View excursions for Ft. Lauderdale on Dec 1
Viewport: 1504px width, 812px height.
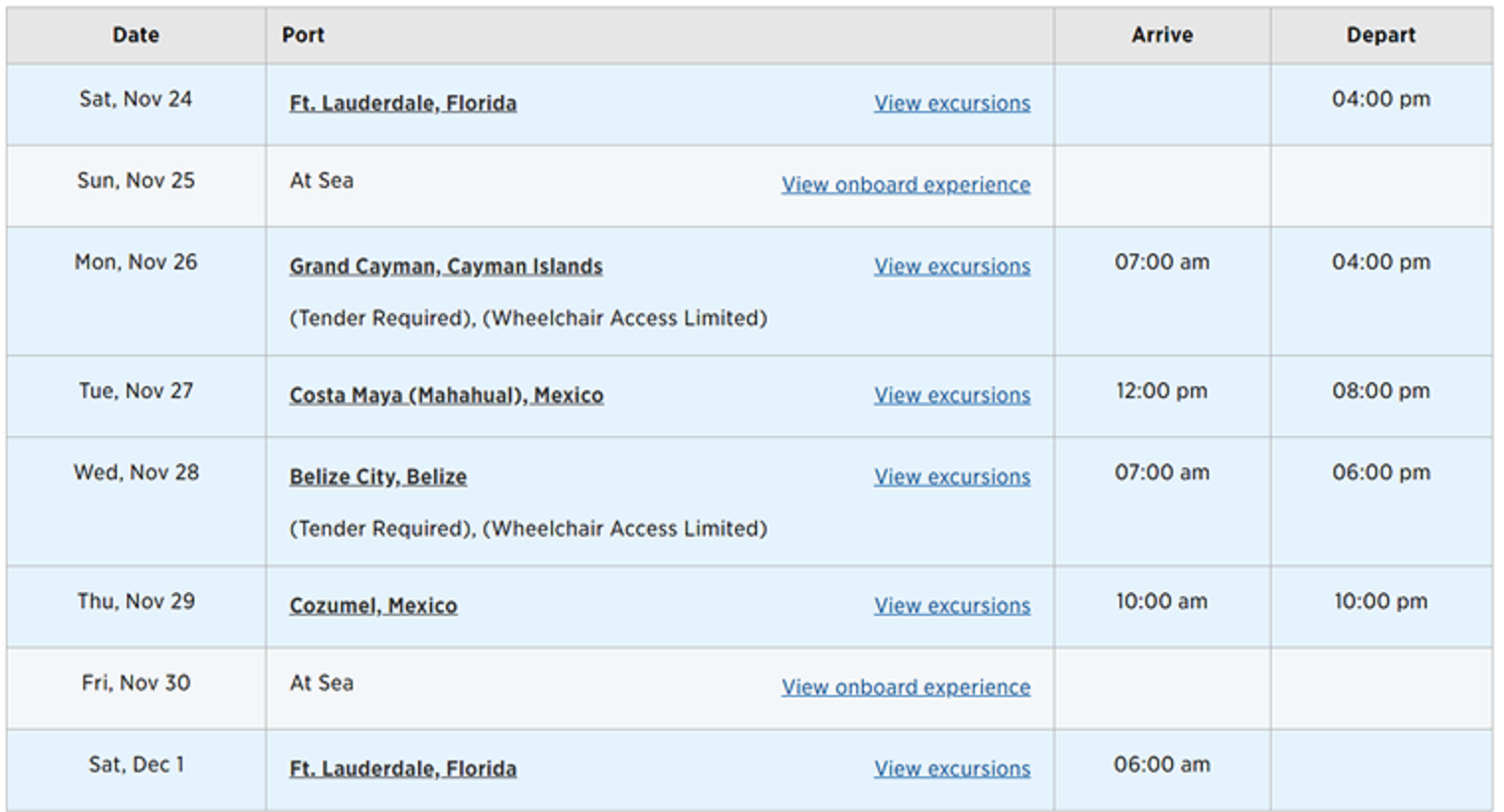951,768
